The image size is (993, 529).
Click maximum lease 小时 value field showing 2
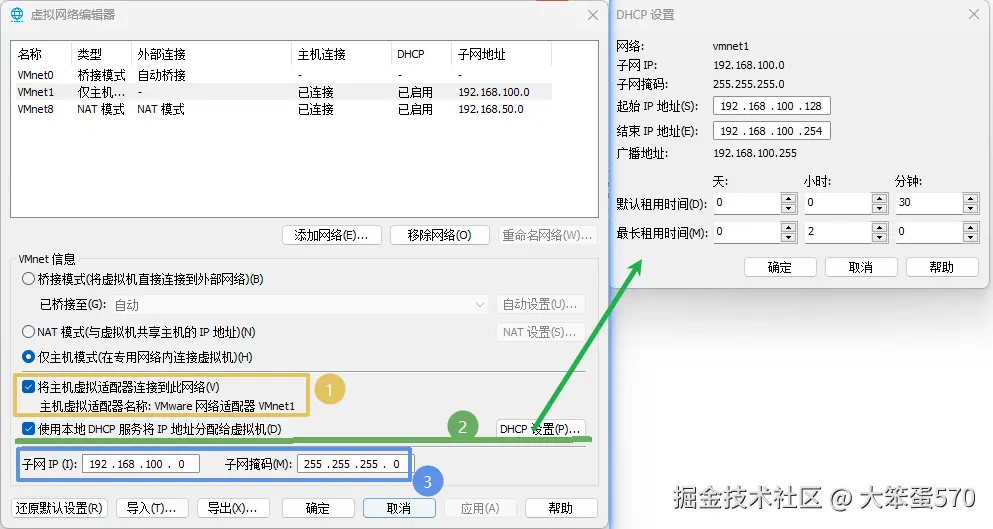coord(838,232)
